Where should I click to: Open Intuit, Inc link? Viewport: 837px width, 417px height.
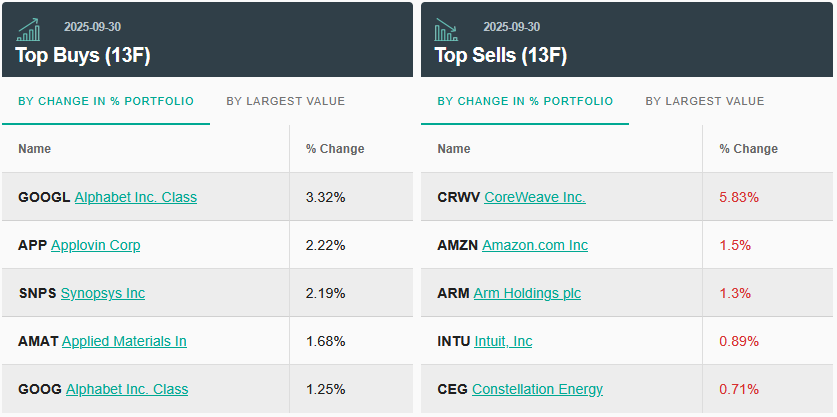pos(503,341)
